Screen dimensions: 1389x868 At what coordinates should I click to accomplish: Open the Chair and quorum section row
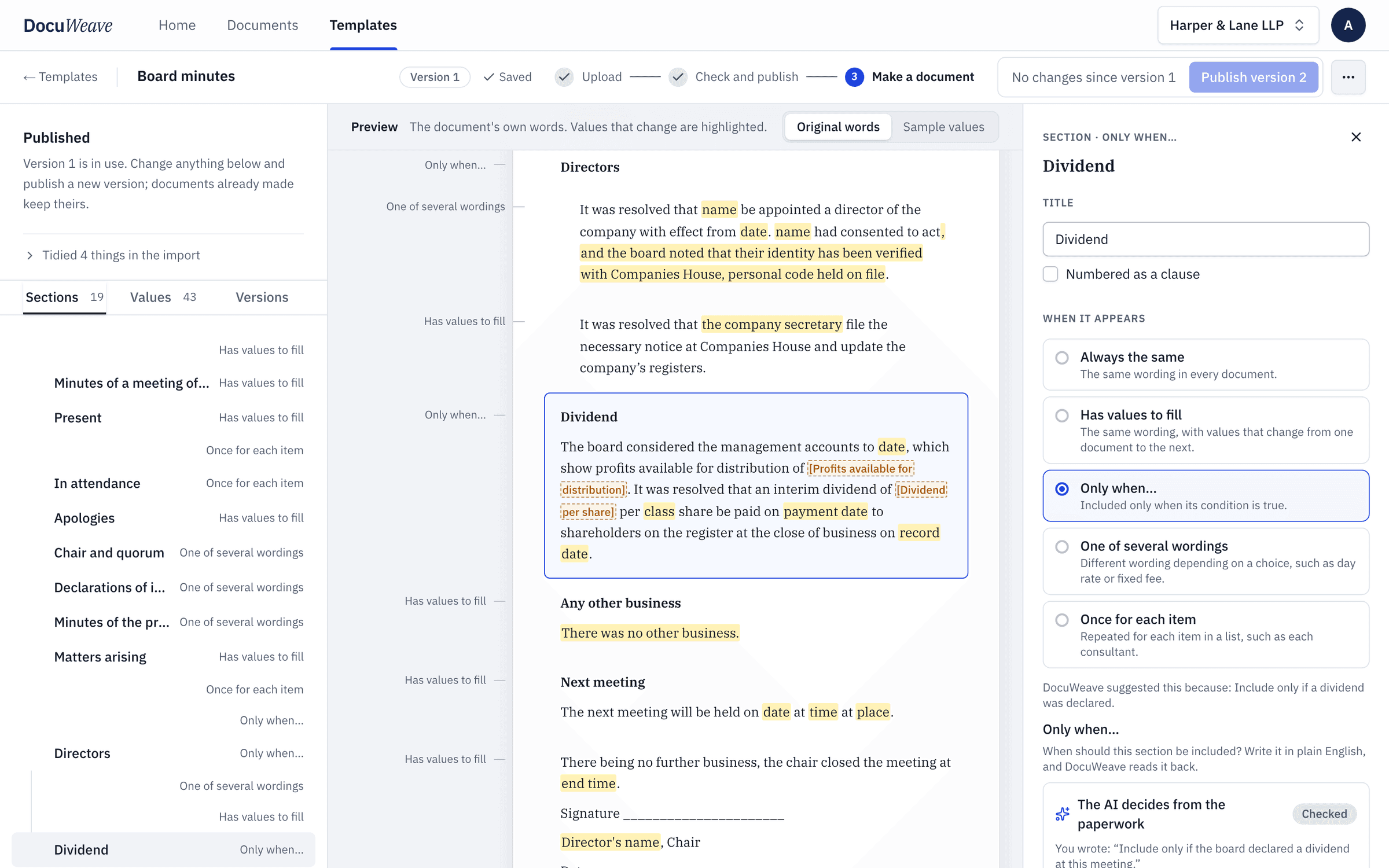163,553
